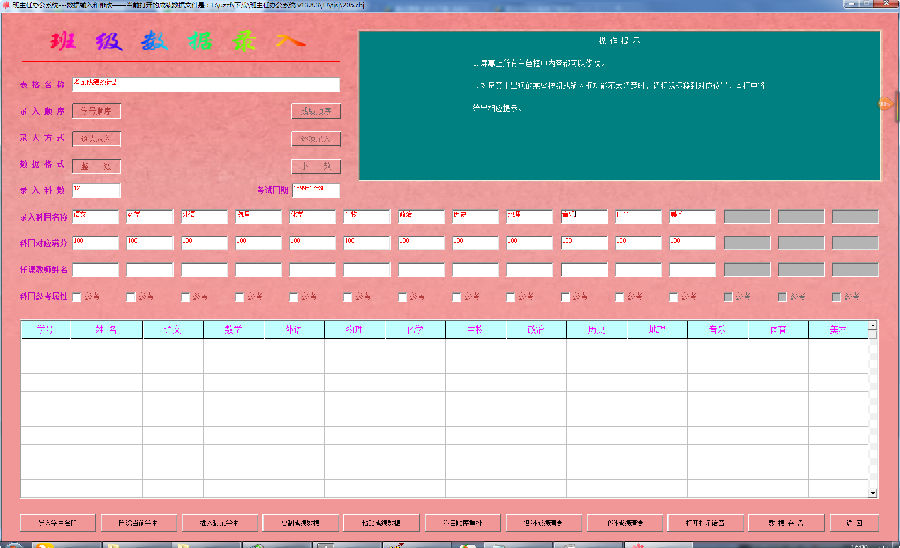Click the 外语 column header in the grid
900x548 pixels.
click(294, 330)
